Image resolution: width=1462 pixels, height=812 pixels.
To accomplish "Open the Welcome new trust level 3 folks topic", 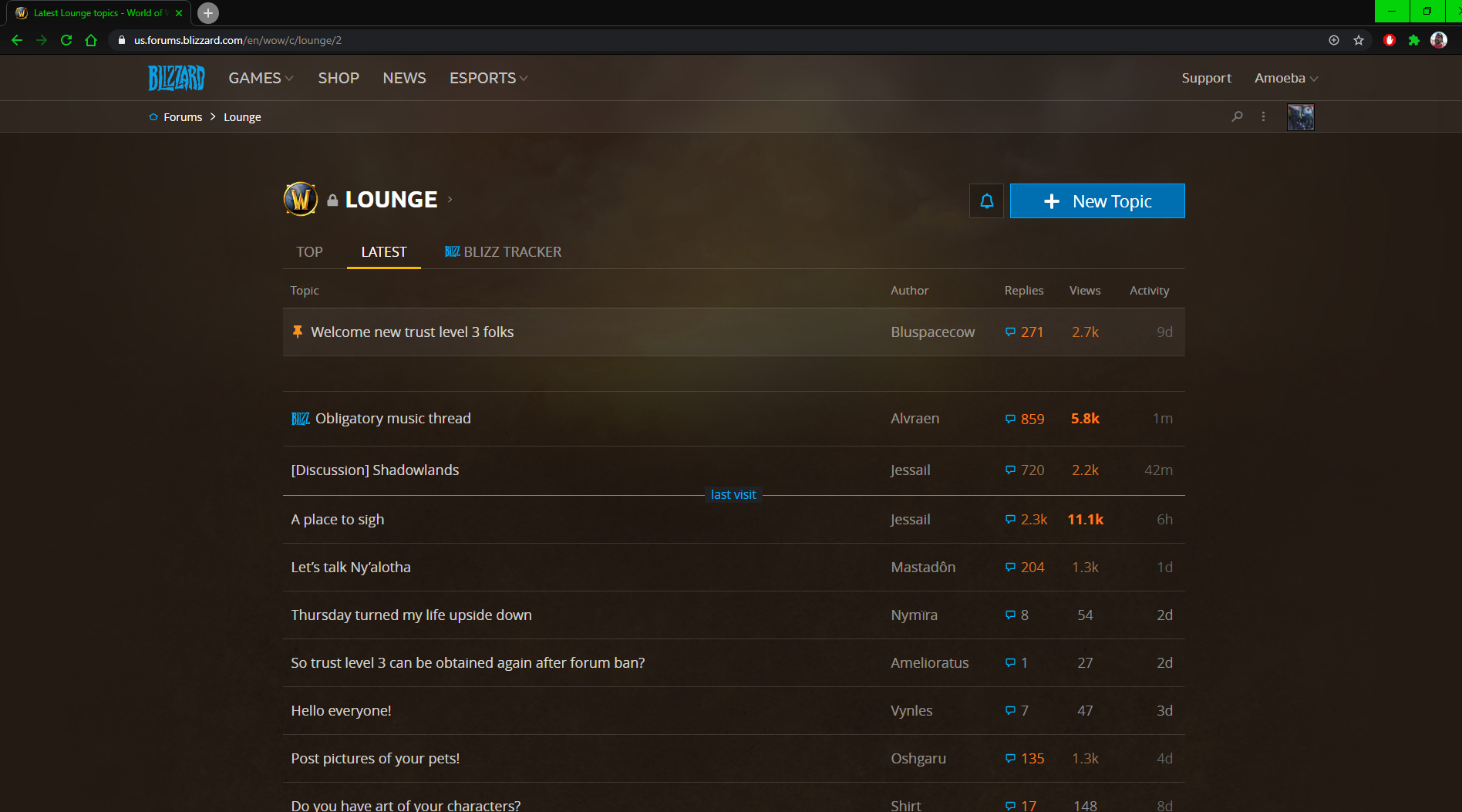I will pyautogui.click(x=413, y=332).
